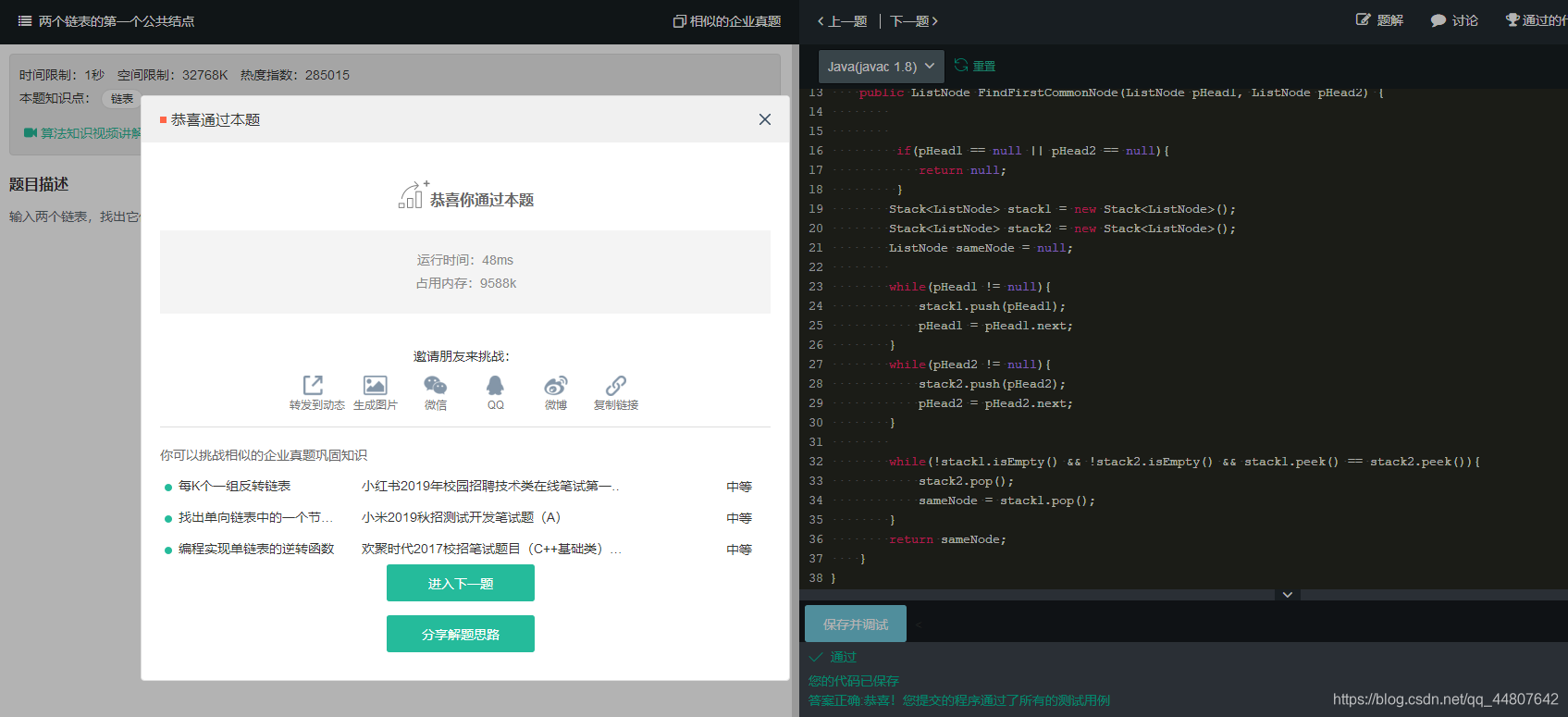
Task: Close the congratulations dialog
Action: click(764, 119)
